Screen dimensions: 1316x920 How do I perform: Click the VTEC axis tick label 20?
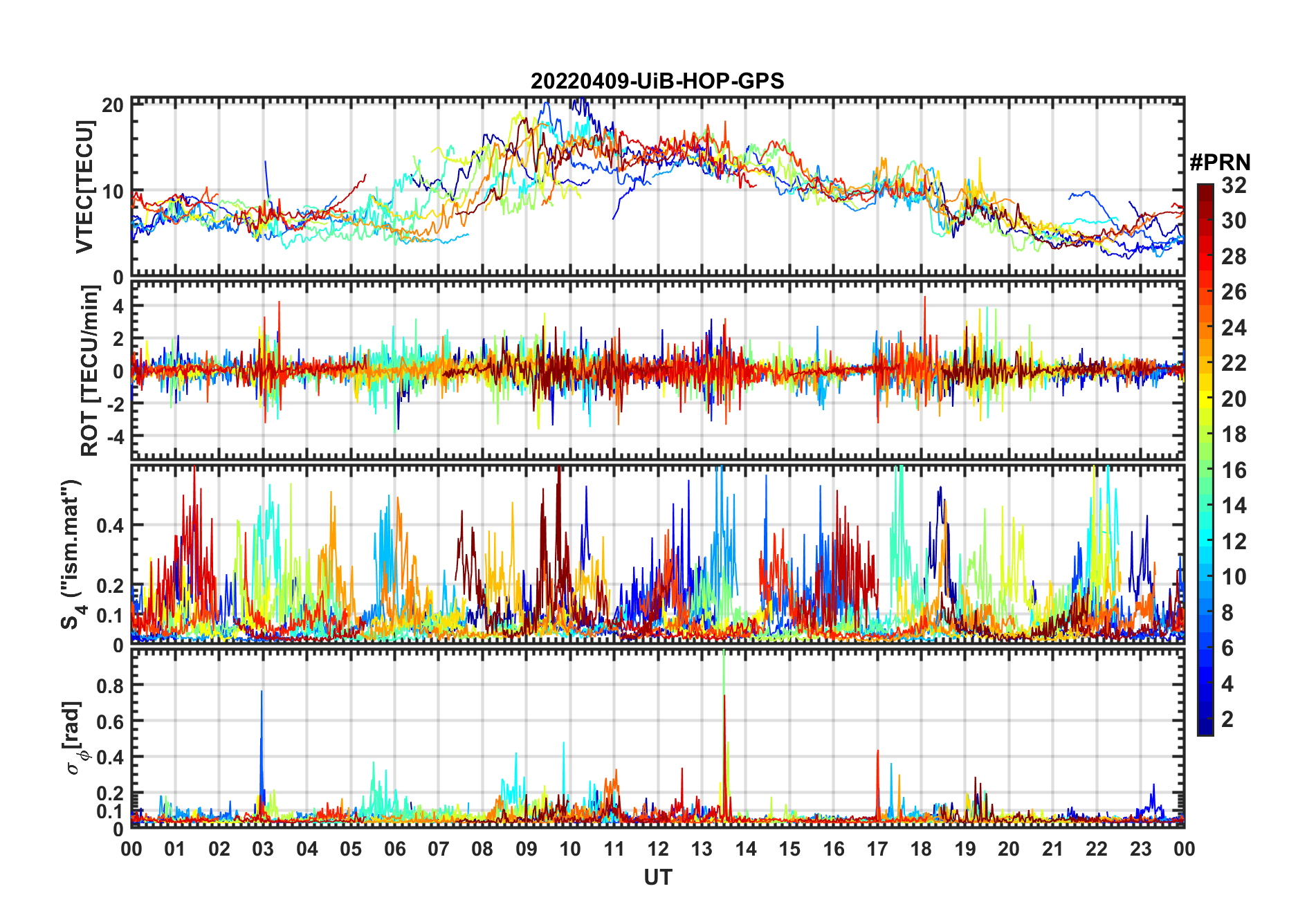[x=112, y=105]
